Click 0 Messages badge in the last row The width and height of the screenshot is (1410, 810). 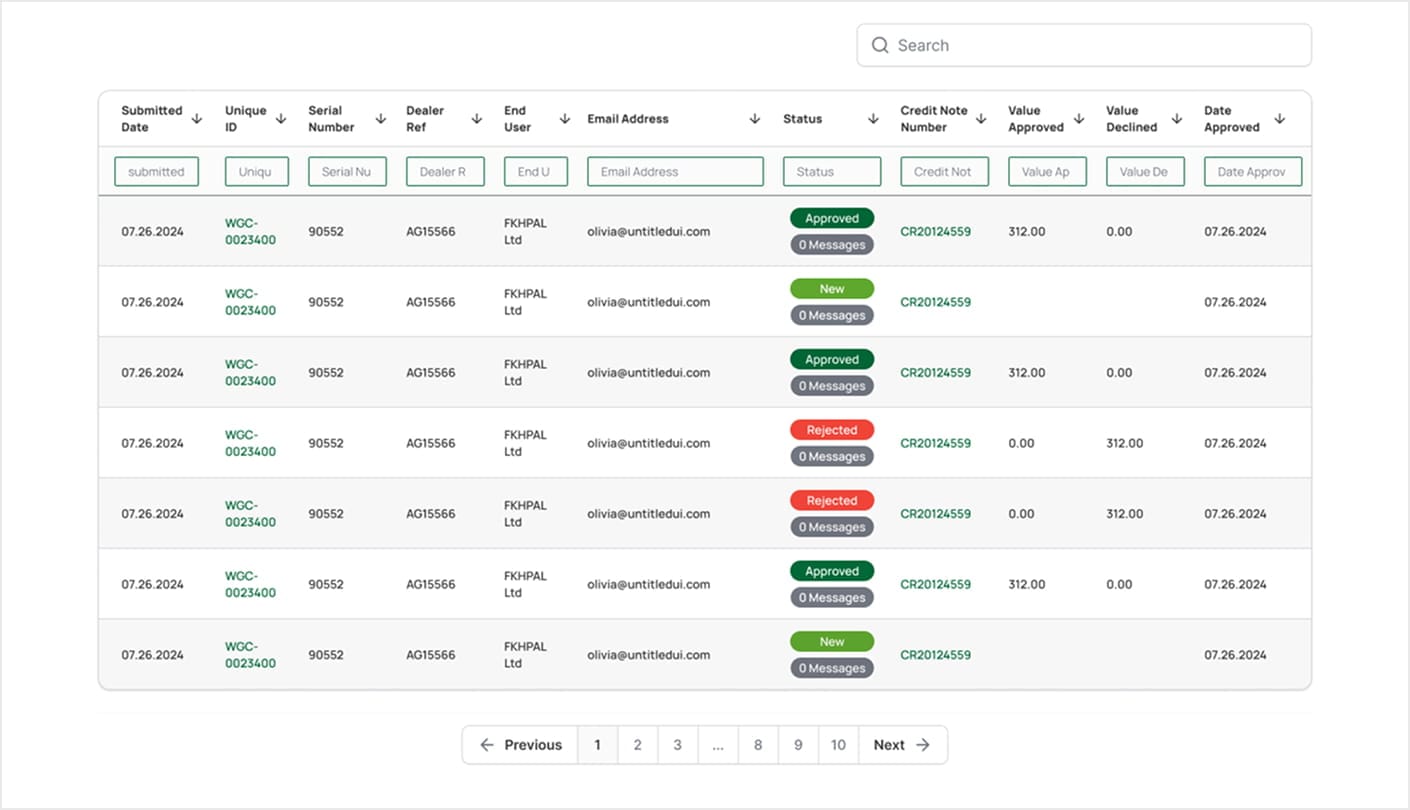[x=832, y=668]
